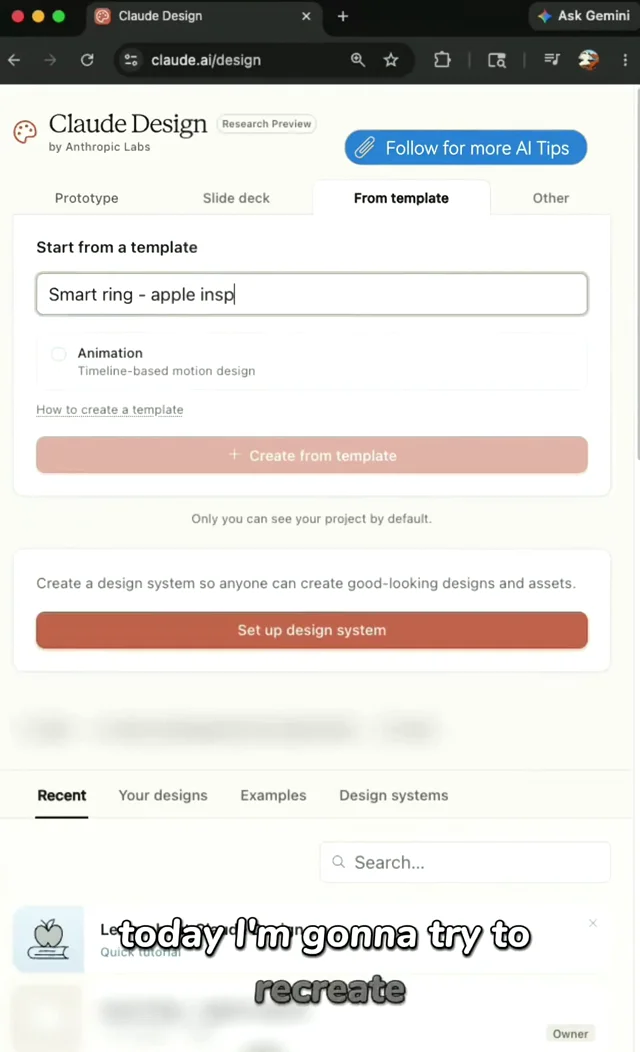The image size is (640, 1052).
Task: Click the browser reload page icon
Action: 87,60
